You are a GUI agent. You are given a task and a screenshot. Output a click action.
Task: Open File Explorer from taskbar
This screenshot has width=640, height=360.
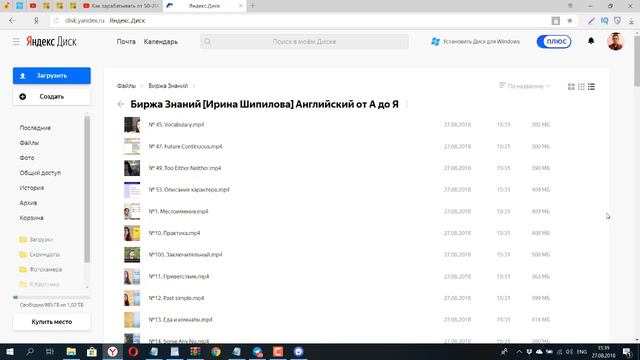(71, 351)
